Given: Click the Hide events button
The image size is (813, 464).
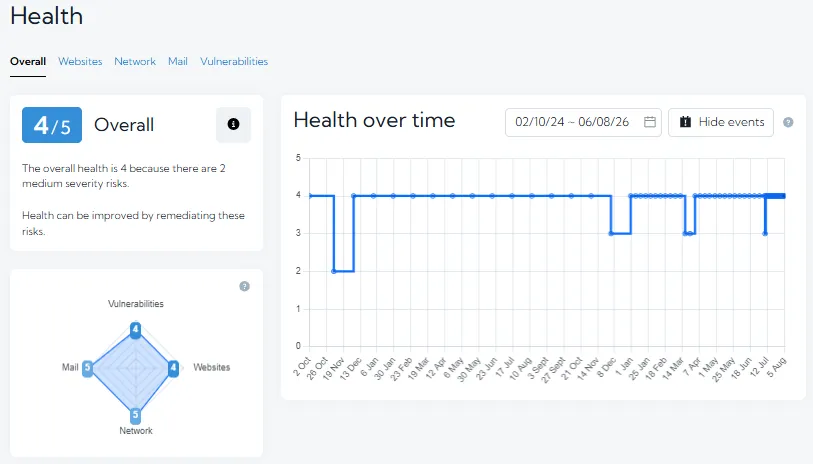Looking at the screenshot, I should (721, 122).
